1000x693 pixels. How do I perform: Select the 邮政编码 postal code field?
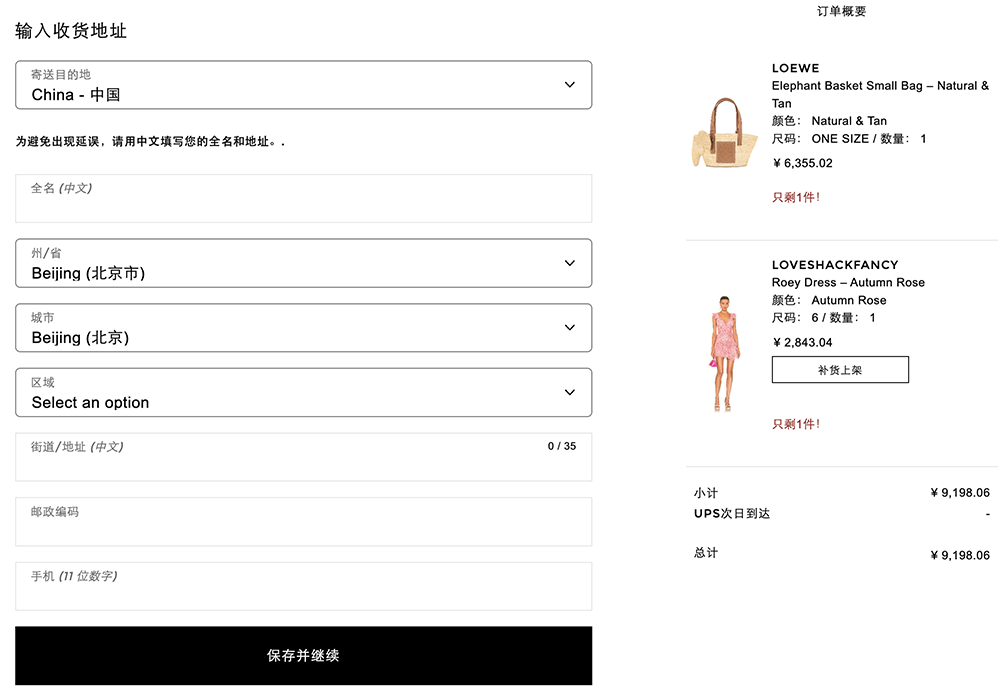(304, 522)
